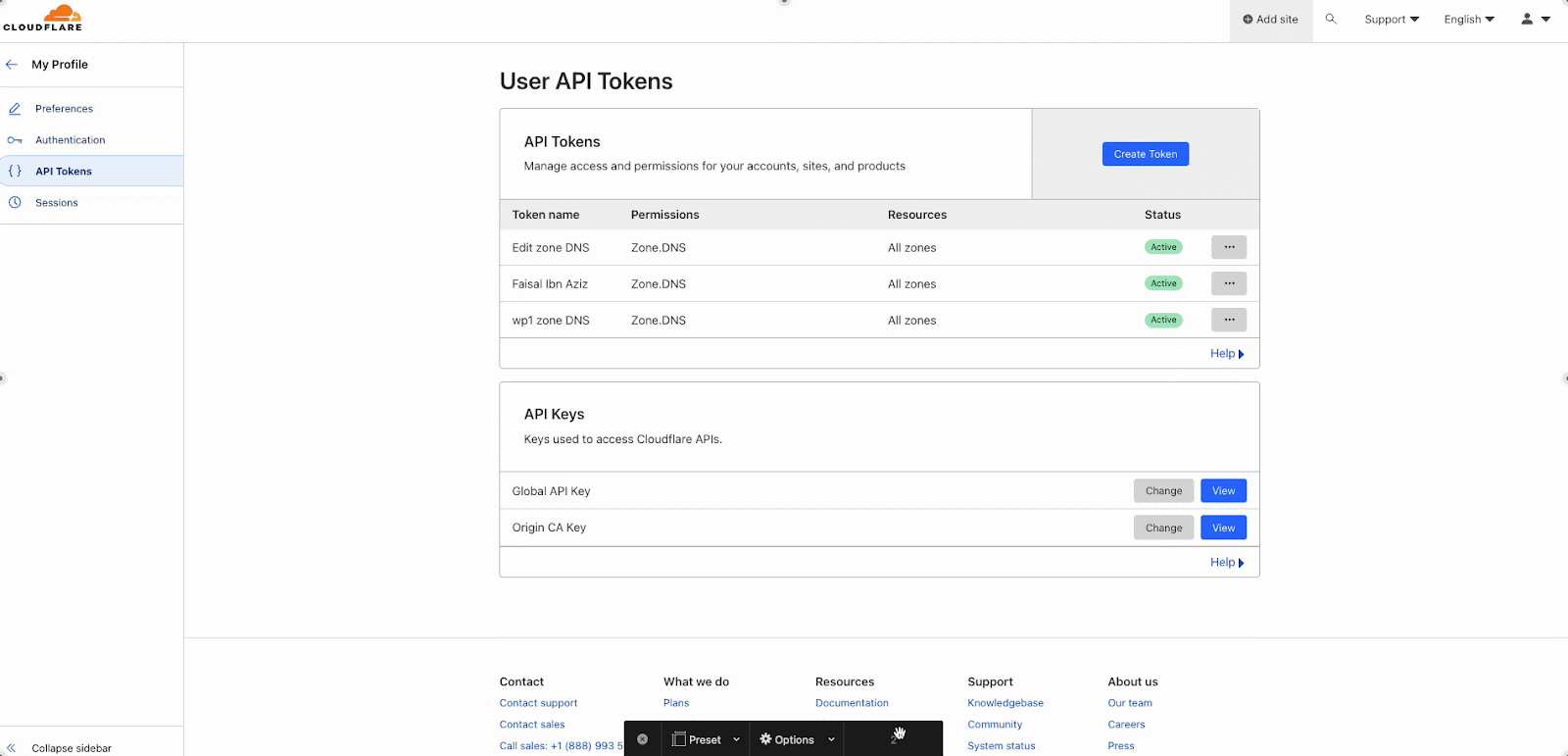Expand the Help link under API Keys
The image size is (1568, 756).
tap(1227, 563)
